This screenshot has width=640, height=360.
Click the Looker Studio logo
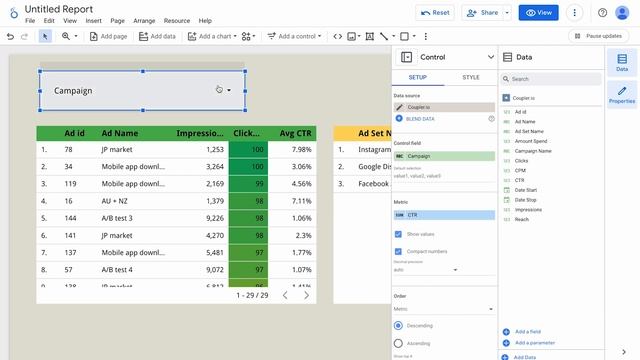(x=13, y=13)
